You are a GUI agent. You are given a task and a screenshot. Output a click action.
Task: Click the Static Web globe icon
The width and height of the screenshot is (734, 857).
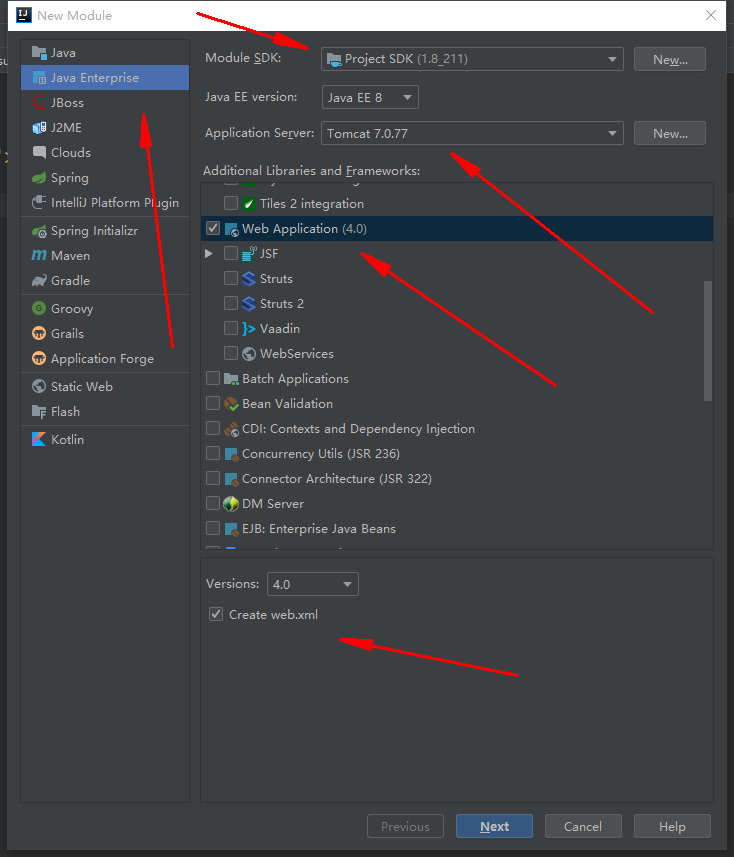39,386
